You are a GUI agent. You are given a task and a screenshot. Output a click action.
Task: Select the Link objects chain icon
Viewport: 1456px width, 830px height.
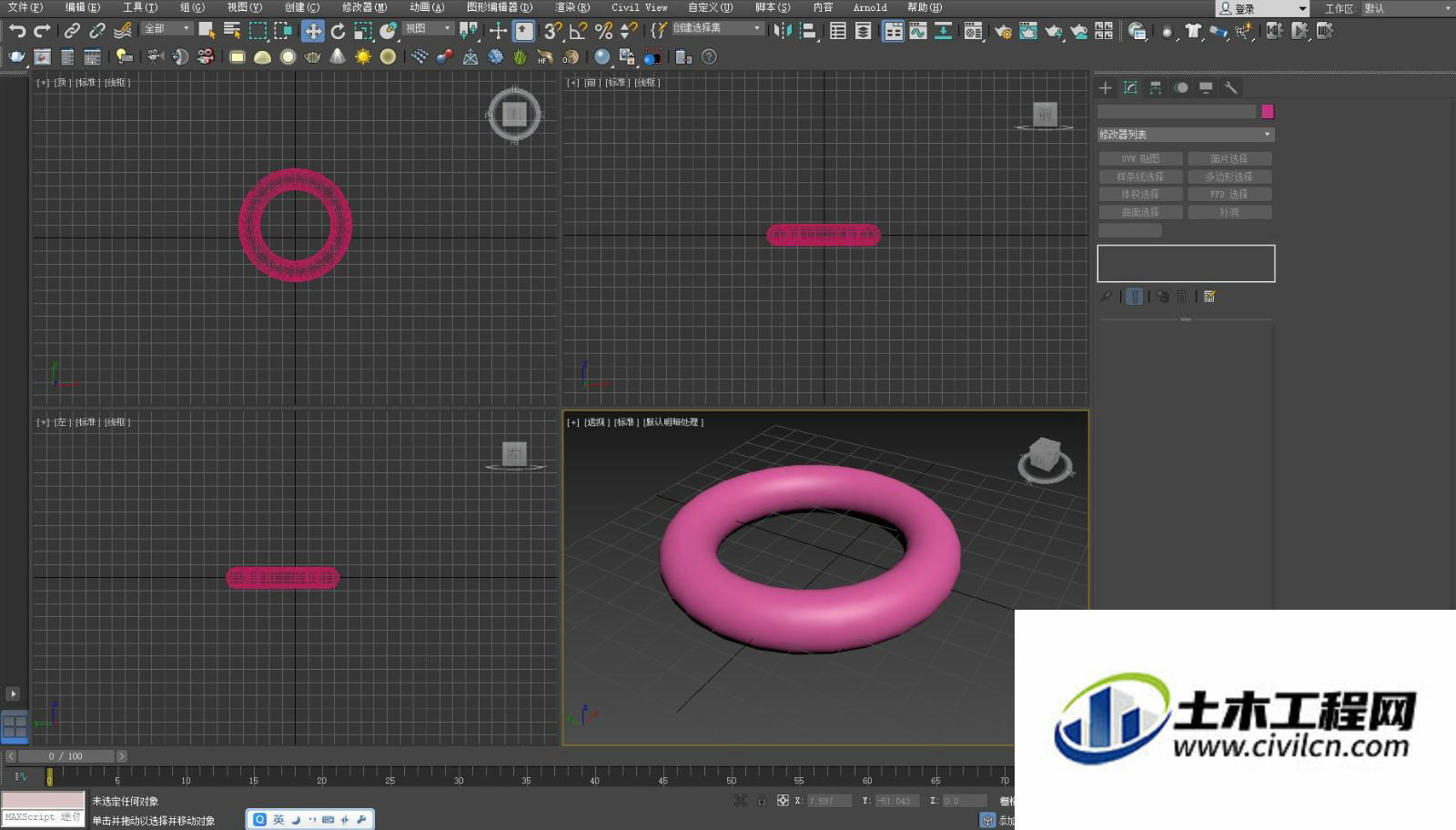tap(72, 31)
